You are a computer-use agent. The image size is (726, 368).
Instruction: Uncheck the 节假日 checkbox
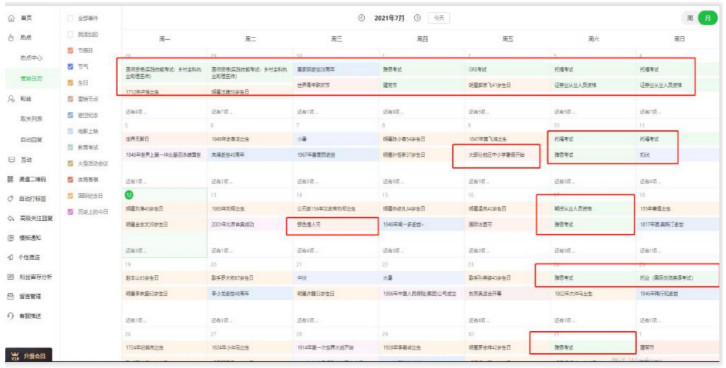[70, 50]
